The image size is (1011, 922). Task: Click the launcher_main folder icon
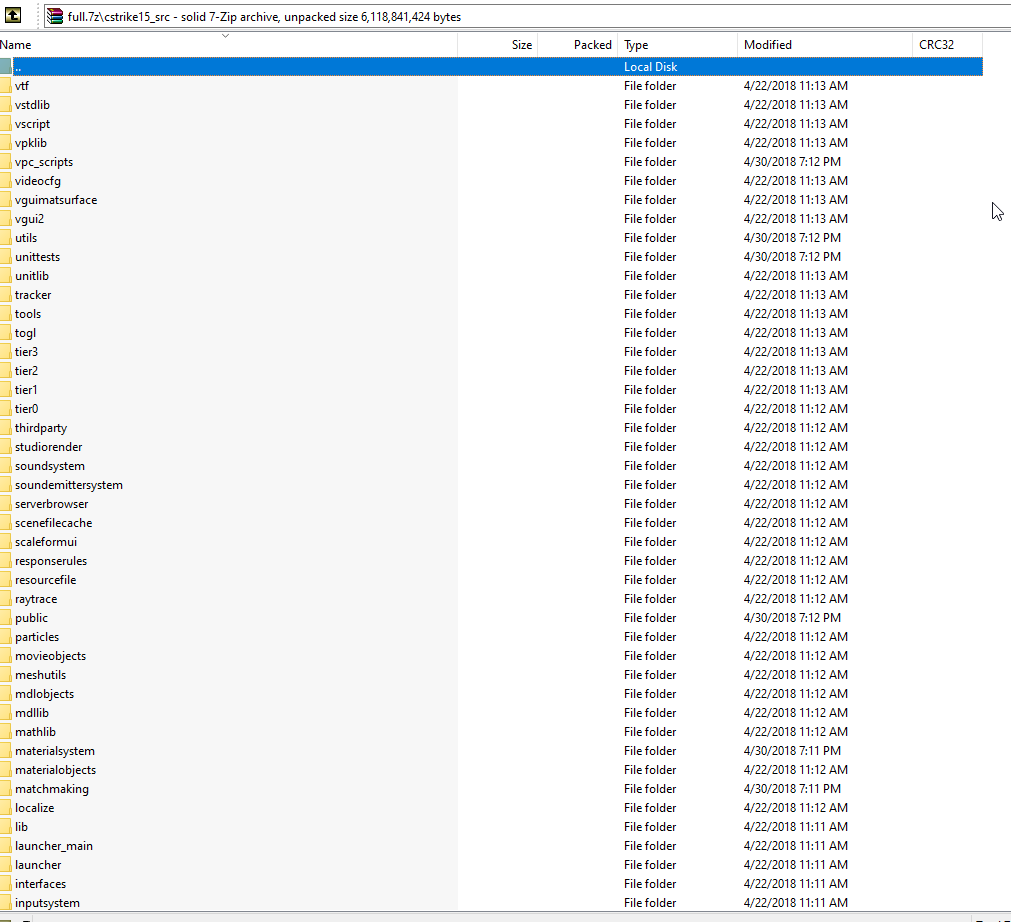[x=5, y=846]
